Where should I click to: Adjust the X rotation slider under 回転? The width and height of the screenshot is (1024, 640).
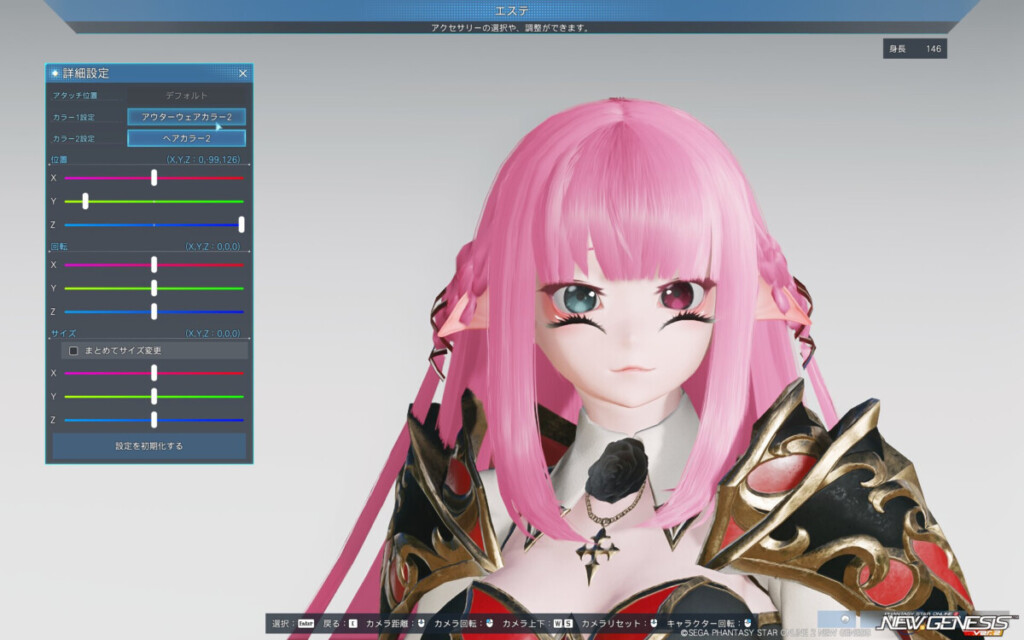153,266
